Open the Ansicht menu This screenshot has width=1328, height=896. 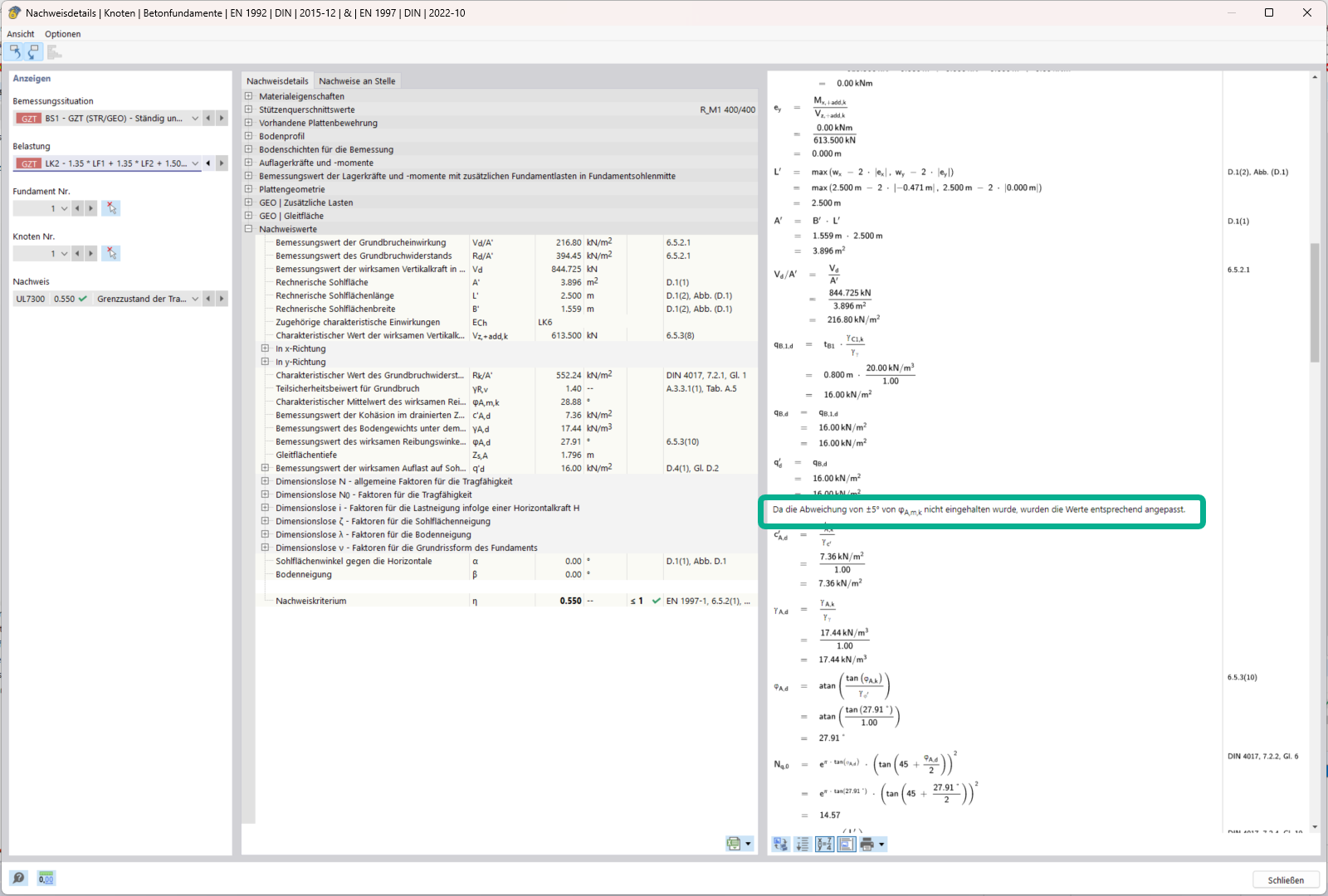[x=21, y=34]
